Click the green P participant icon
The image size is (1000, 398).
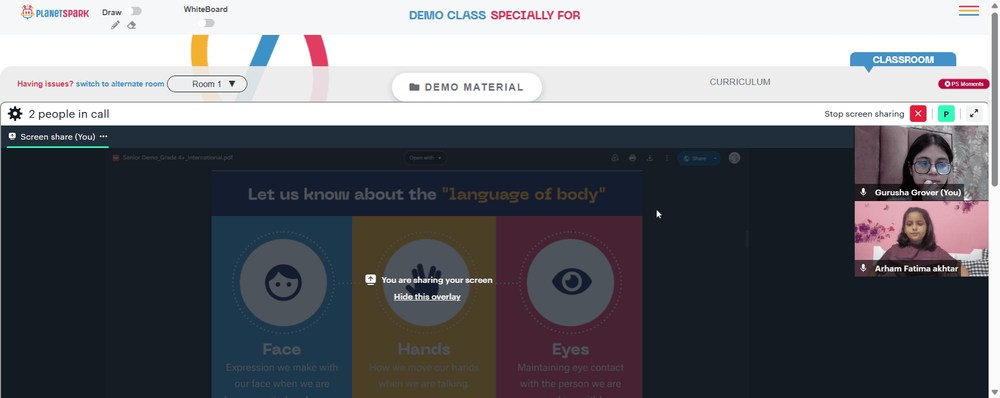(x=946, y=114)
